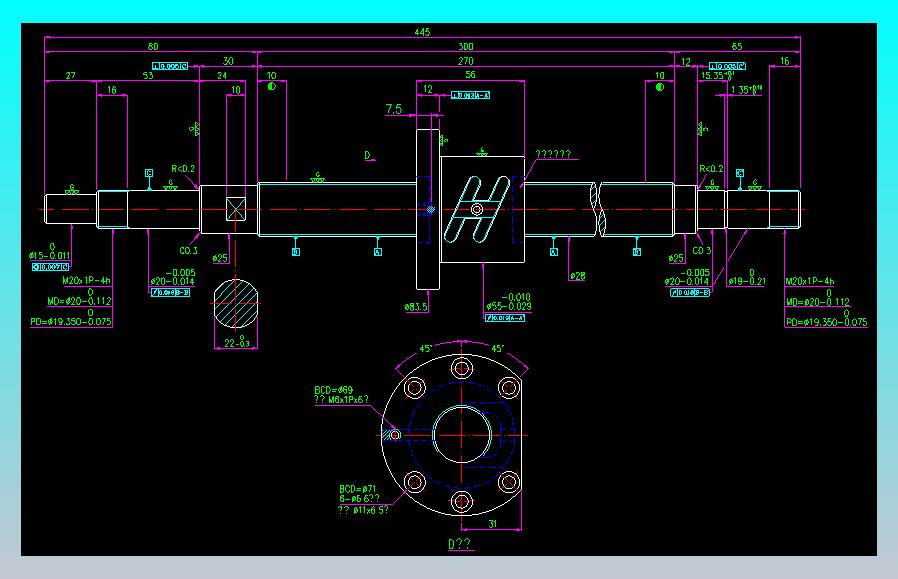898x579 pixels.
Task: Select the 270 thread length dimension
Action: (466, 61)
